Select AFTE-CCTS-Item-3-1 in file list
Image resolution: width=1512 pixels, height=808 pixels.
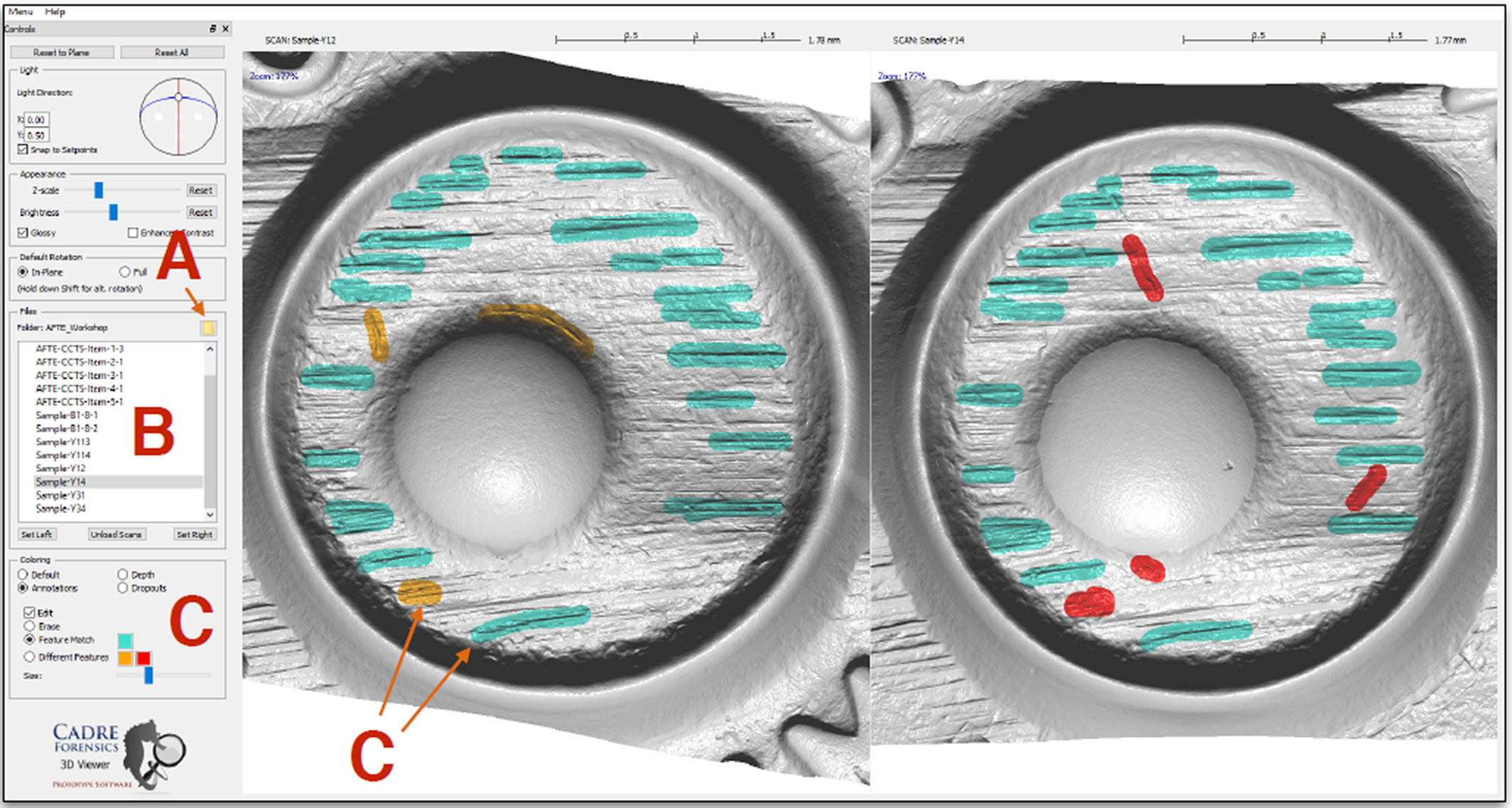pyautogui.click(x=79, y=375)
